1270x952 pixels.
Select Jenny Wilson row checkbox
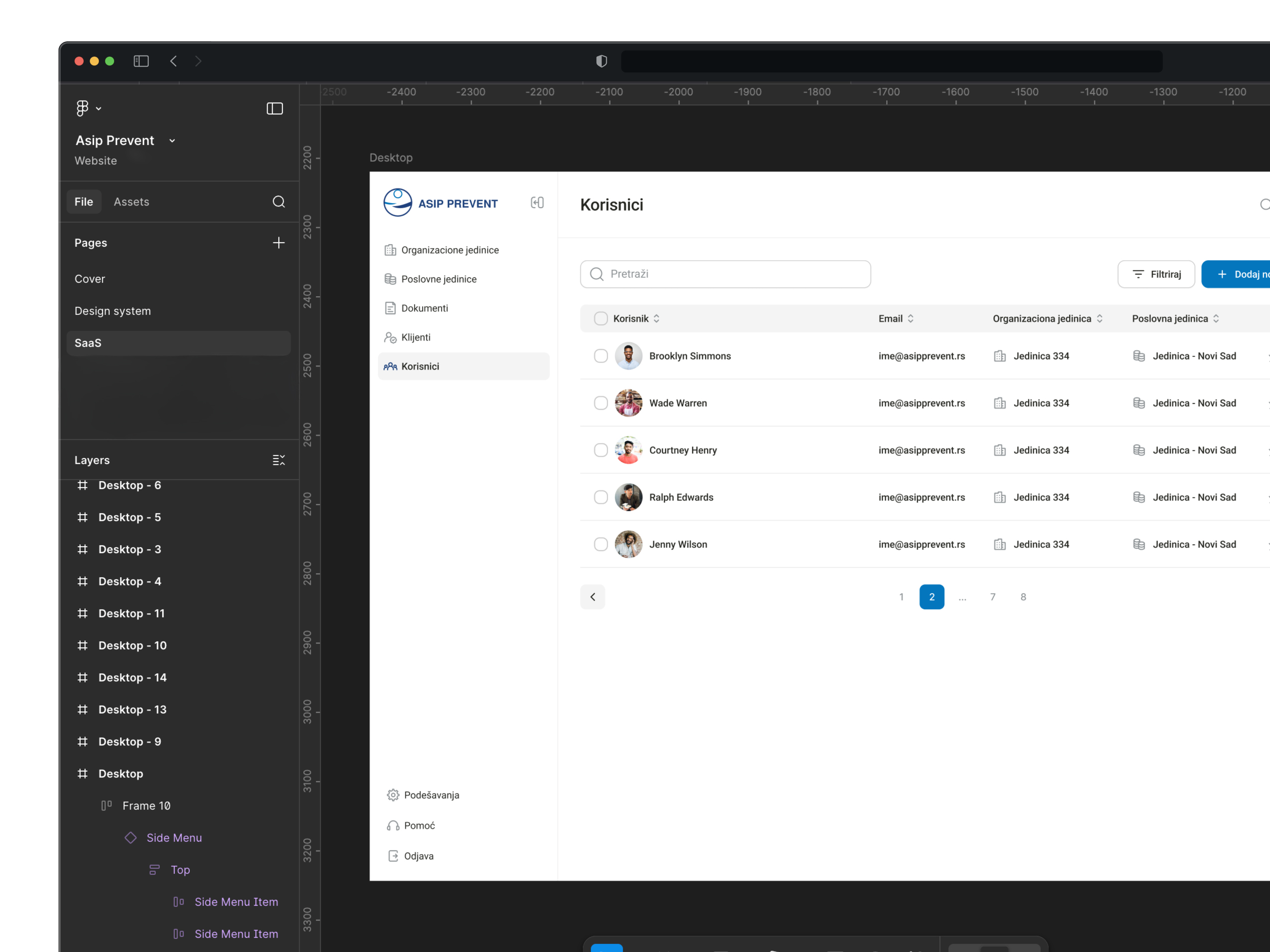[x=601, y=544]
